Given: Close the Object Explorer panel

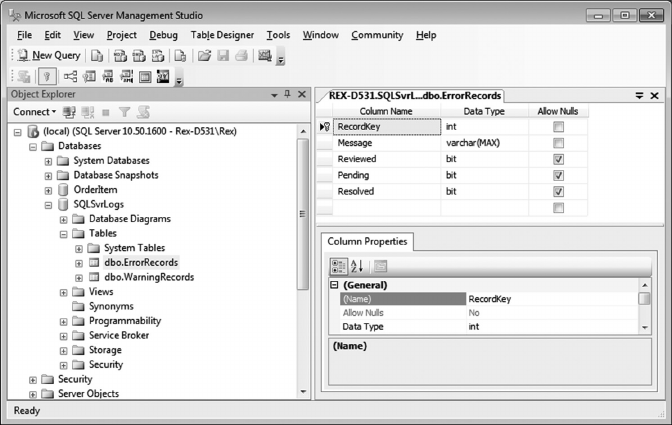Looking at the screenshot, I should coord(302,94).
